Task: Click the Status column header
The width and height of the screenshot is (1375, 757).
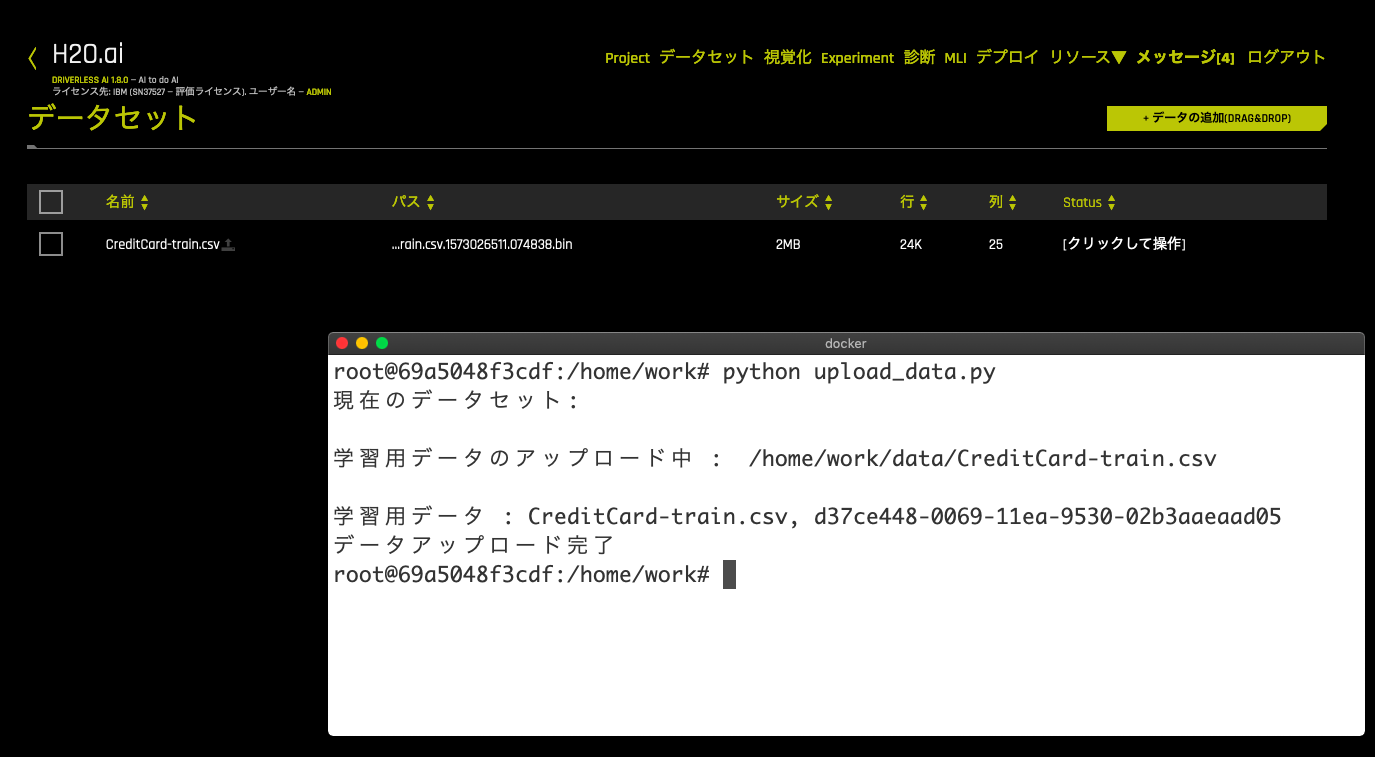Action: 1082,202
